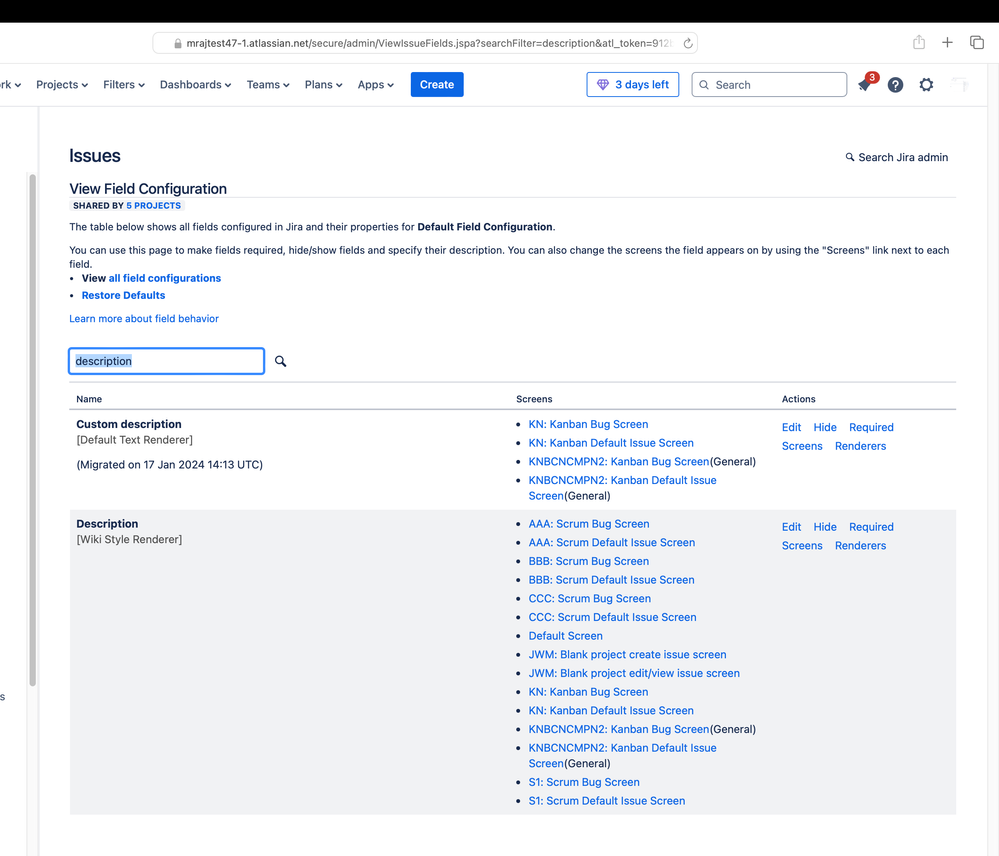The height and width of the screenshot is (856, 999).
Task: Open S1: Scrum Default Issue Screen
Action: [x=607, y=801]
